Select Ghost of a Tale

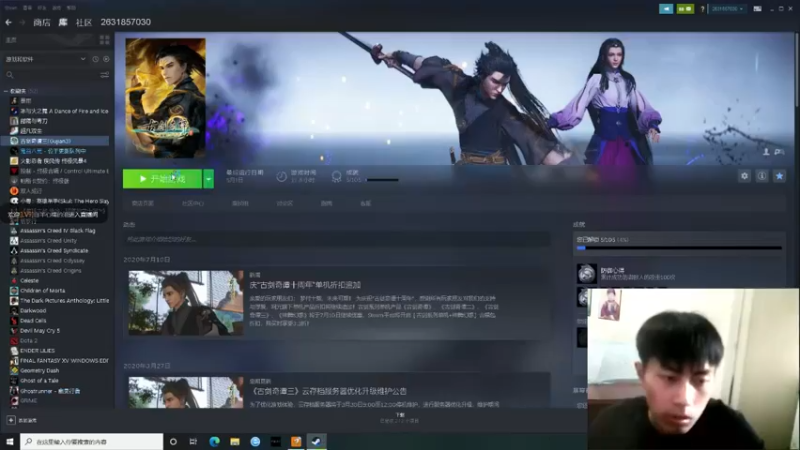(39, 381)
